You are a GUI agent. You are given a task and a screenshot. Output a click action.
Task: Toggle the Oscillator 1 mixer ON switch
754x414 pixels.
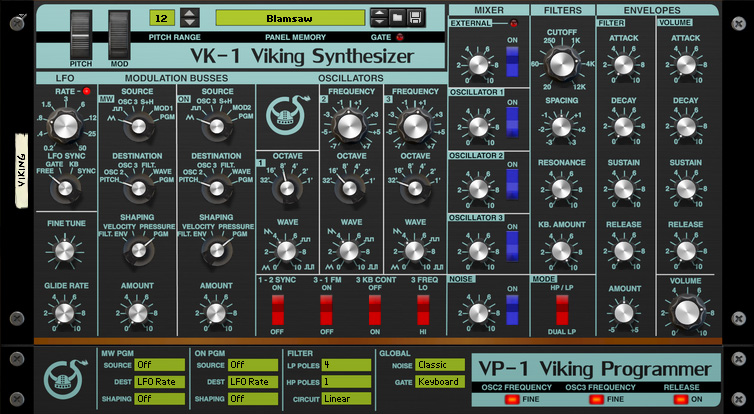(x=513, y=123)
